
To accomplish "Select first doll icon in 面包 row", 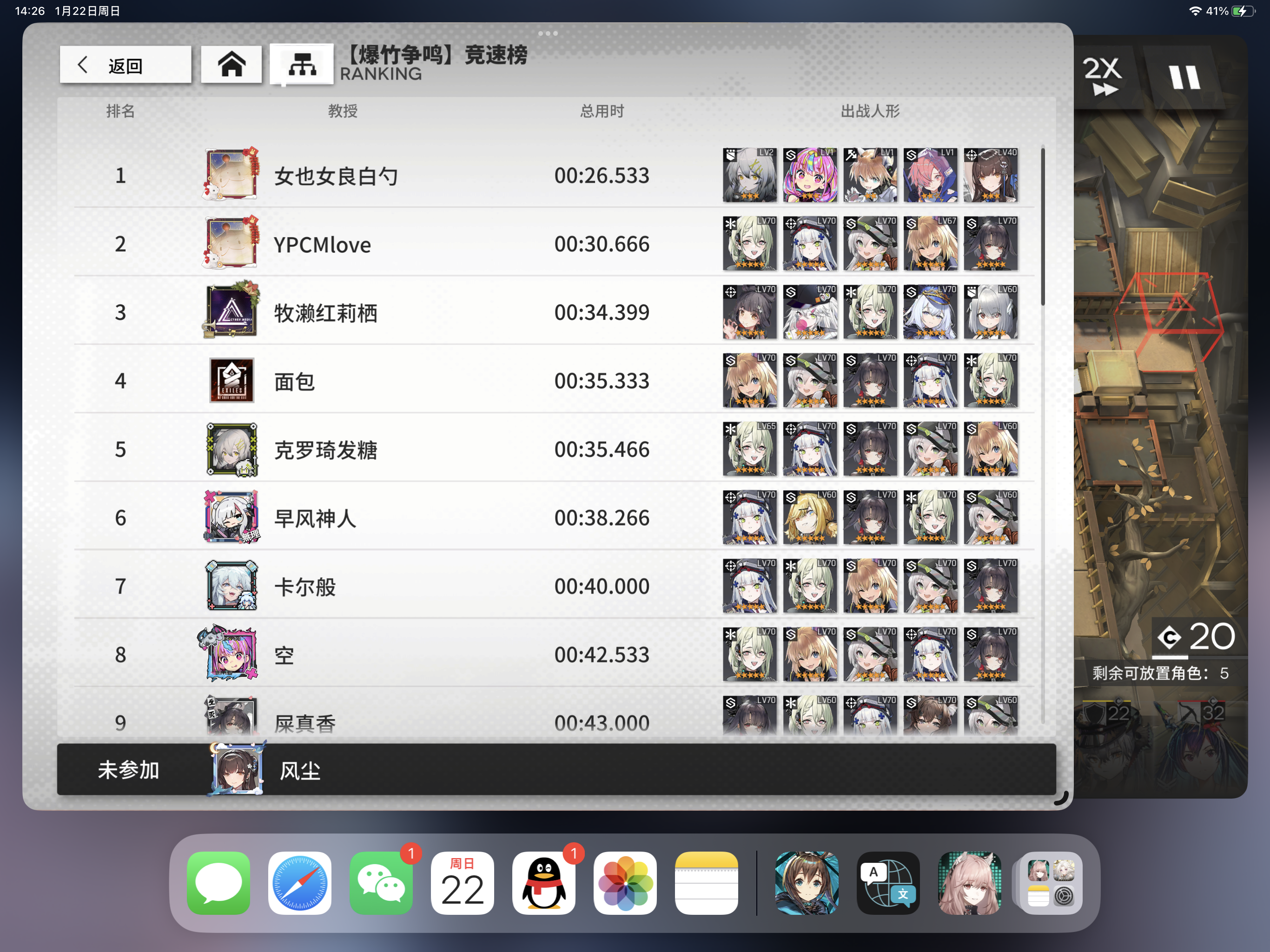I will click(749, 380).
